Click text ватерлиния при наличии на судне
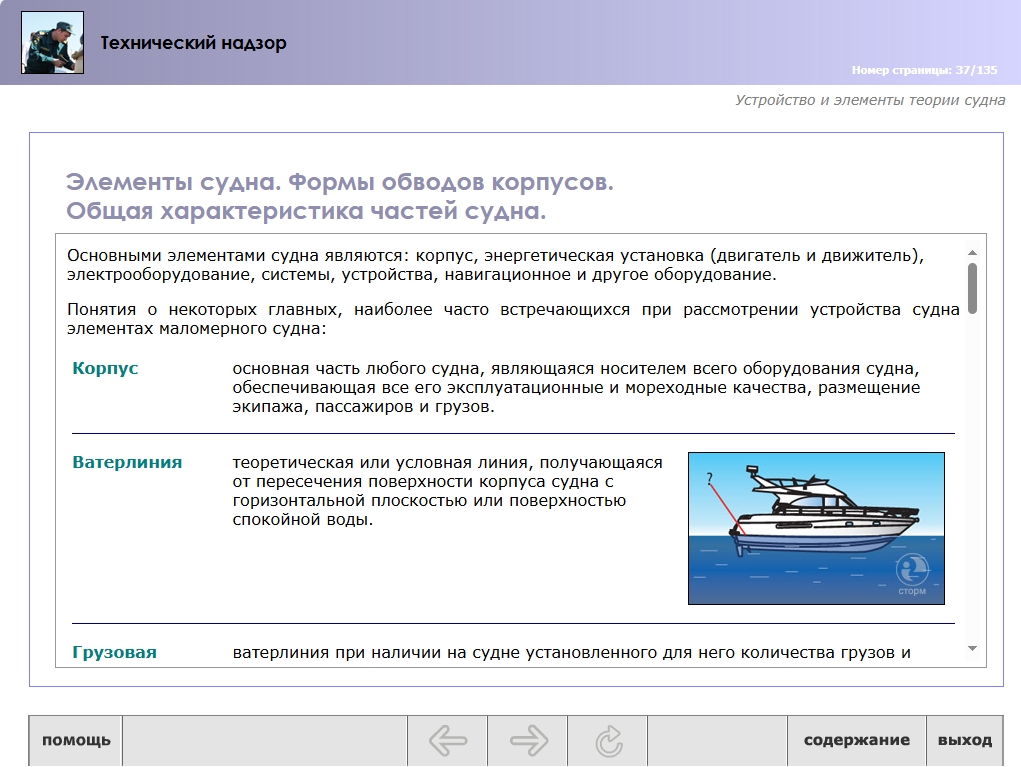Screen dimensions: 1021x767 tap(572, 652)
